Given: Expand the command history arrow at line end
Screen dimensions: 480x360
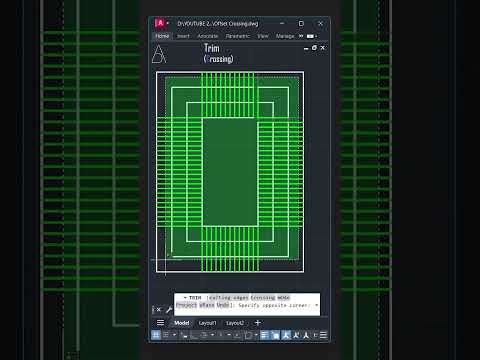Looking at the screenshot, I should [x=316, y=305].
